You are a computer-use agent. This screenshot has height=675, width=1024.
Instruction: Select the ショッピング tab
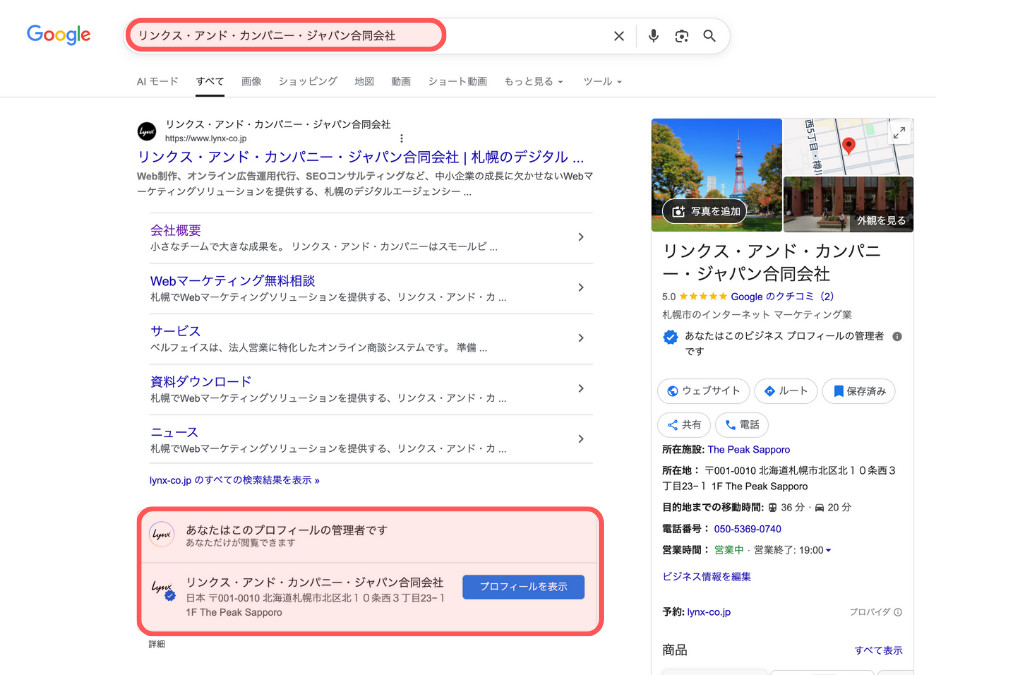(x=308, y=81)
